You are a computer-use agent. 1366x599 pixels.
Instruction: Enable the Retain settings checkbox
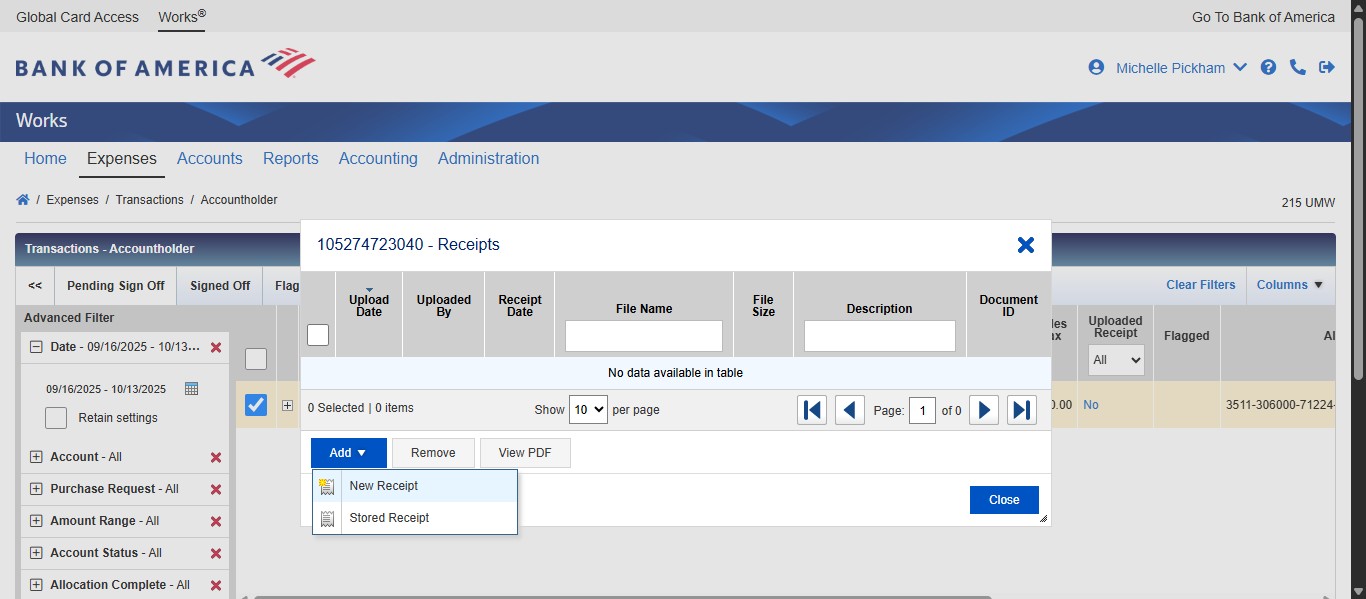click(x=57, y=418)
